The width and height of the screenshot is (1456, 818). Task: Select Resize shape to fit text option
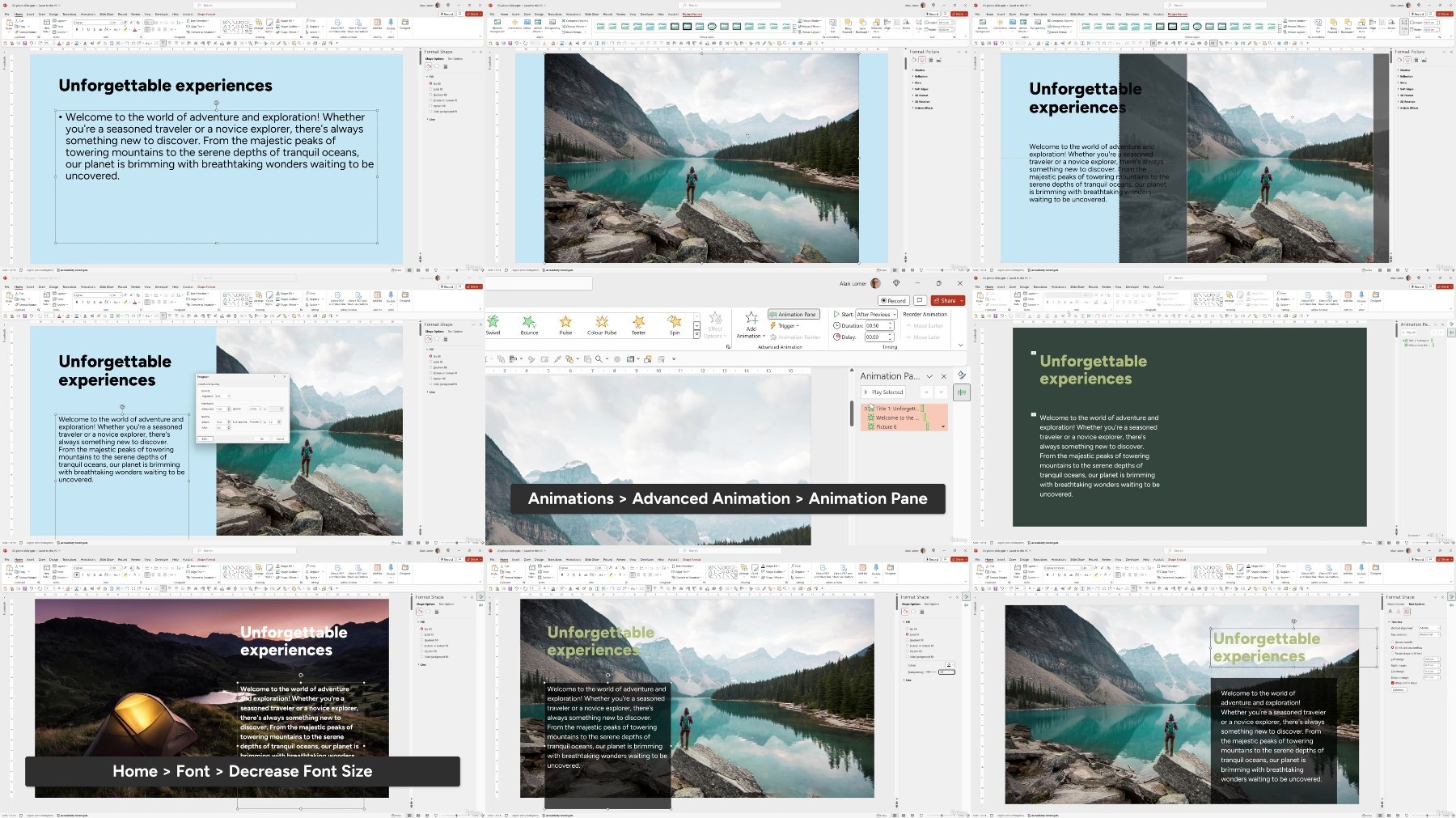[x=1407, y=654]
